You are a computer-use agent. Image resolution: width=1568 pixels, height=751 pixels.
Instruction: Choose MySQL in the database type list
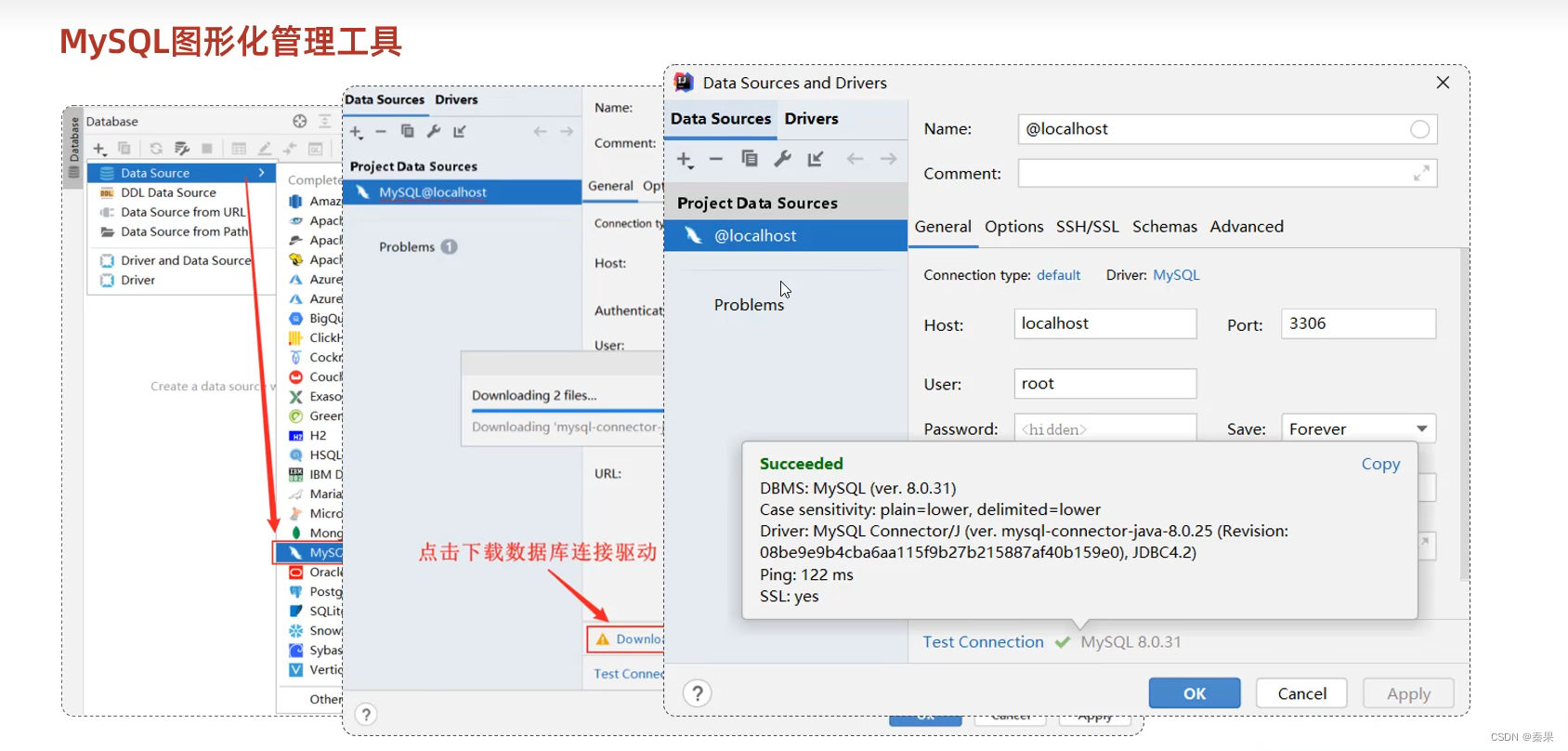pos(310,552)
